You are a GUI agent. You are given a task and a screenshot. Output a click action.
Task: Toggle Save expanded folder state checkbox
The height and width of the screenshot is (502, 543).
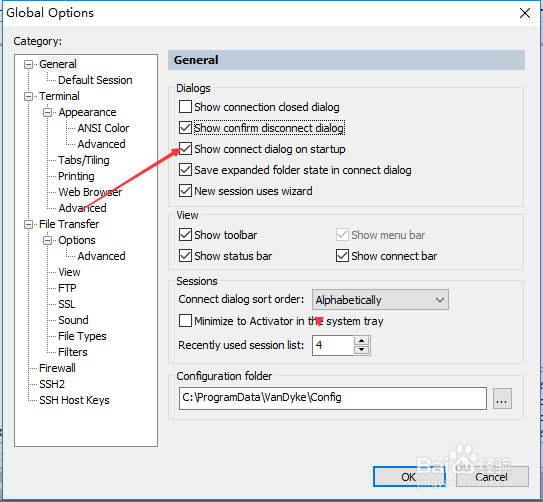(185, 170)
